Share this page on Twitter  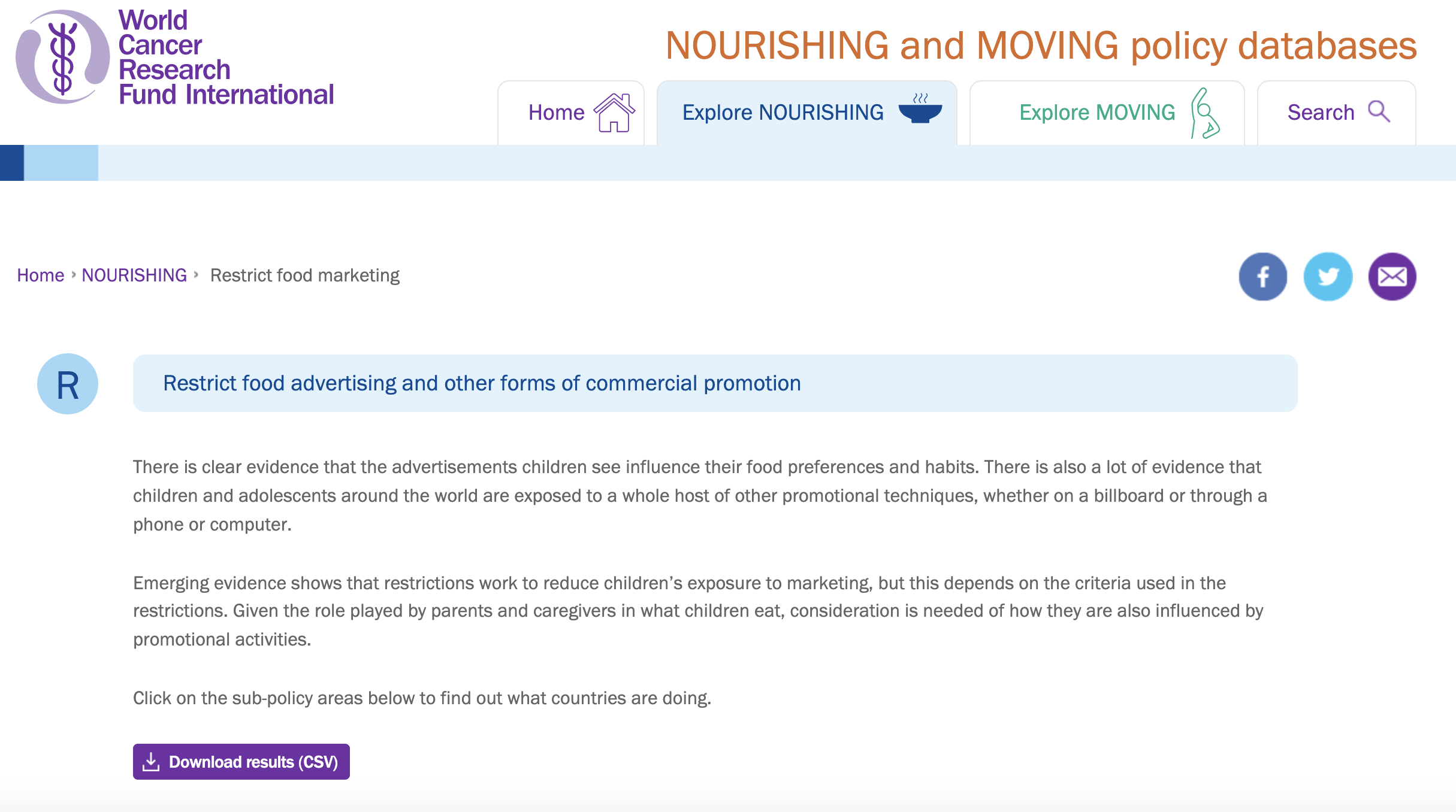tap(1328, 276)
